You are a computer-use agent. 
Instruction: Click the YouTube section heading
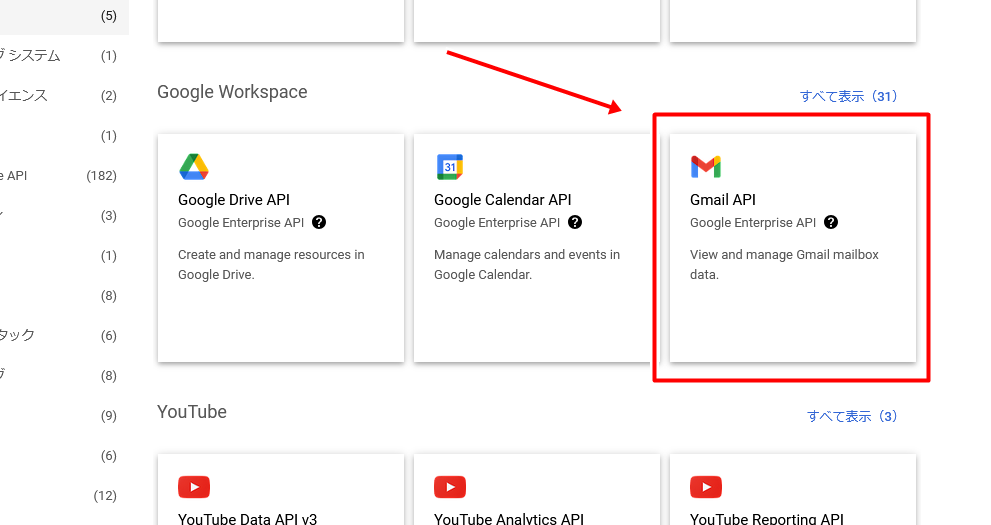point(192,412)
